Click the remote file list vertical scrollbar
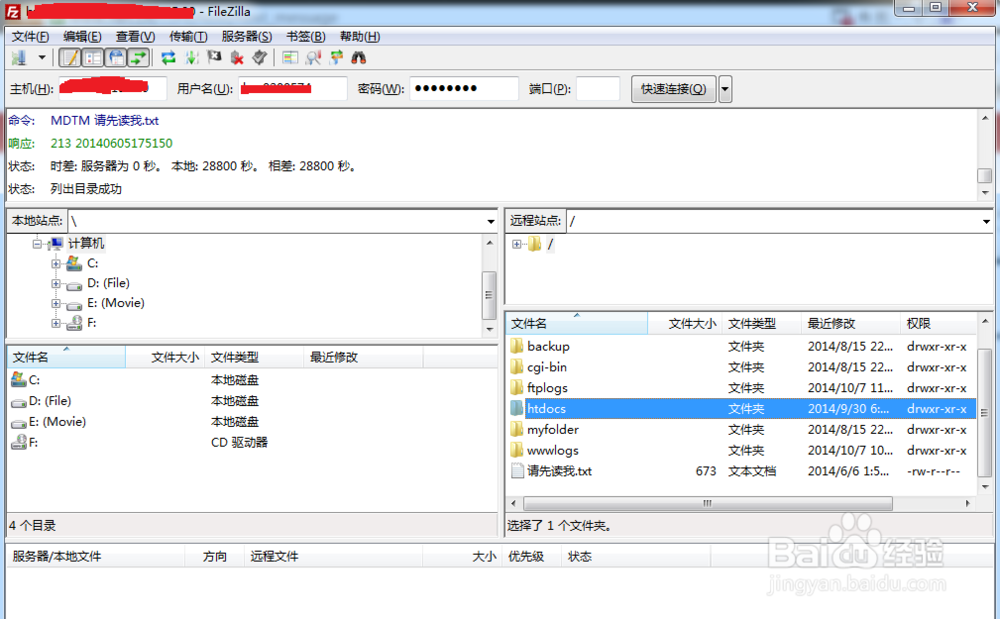 984,412
